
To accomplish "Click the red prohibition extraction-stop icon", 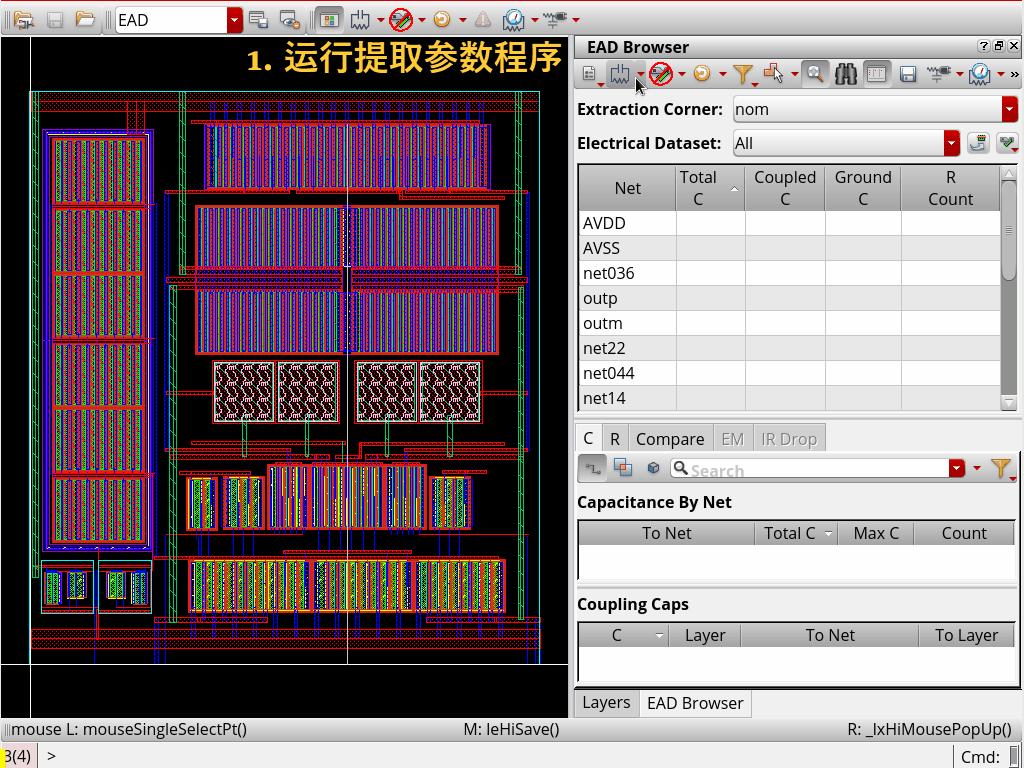I will tap(662, 73).
